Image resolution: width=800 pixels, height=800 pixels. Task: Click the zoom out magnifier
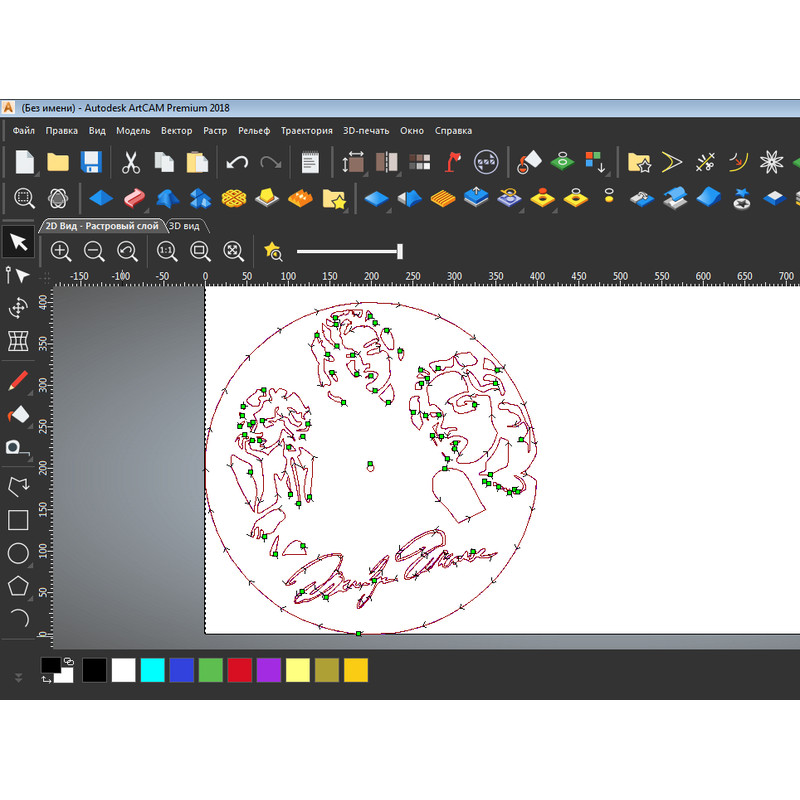tap(94, 251)
